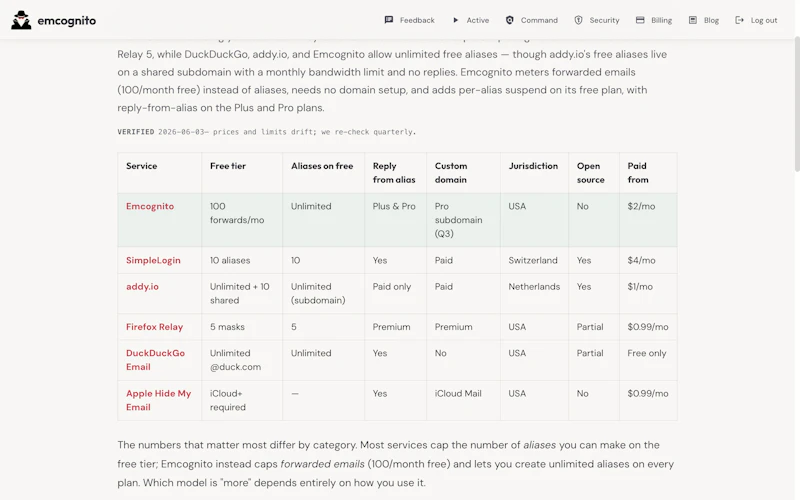Click the emcognito spy logo icon

coord(21,20)
